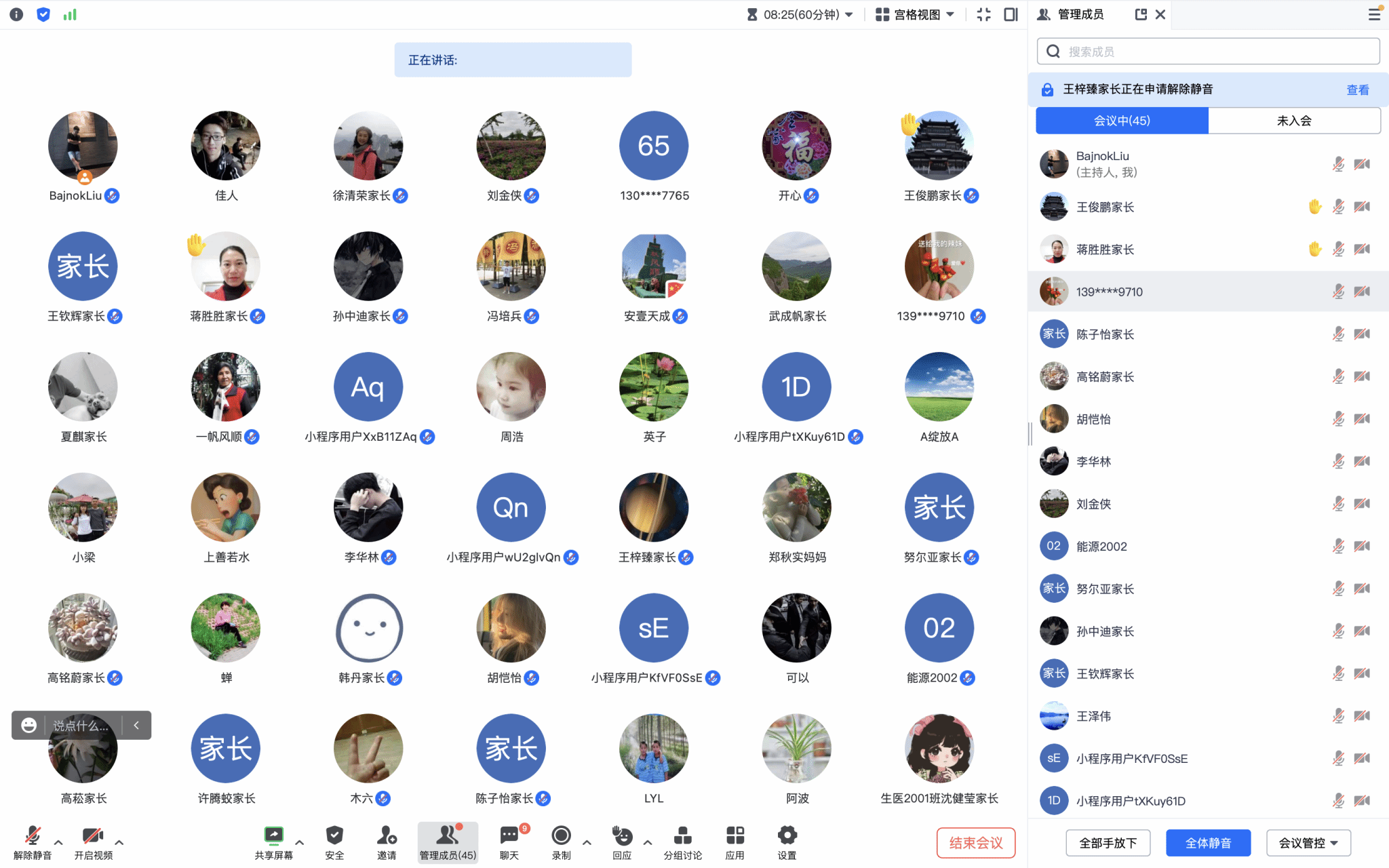Click the 搜索成员 search field
1389x868 pixels.
tap(1208, 52)
